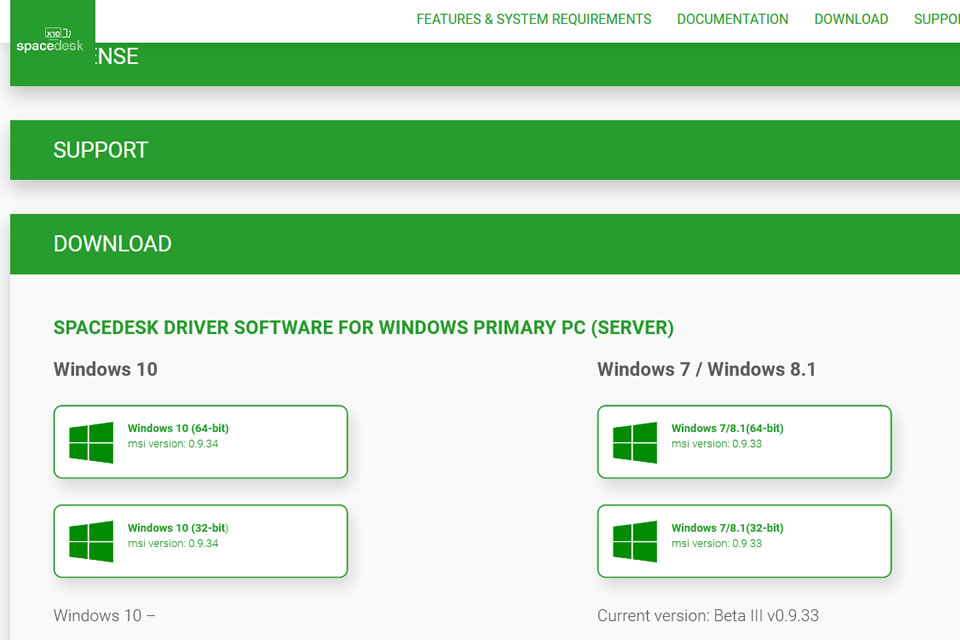The width and height of the screenshot is (960, 640).
Task: Click the Windows logo beside Windows 10 (64-bit)
Action: click(x=91, y=442)
